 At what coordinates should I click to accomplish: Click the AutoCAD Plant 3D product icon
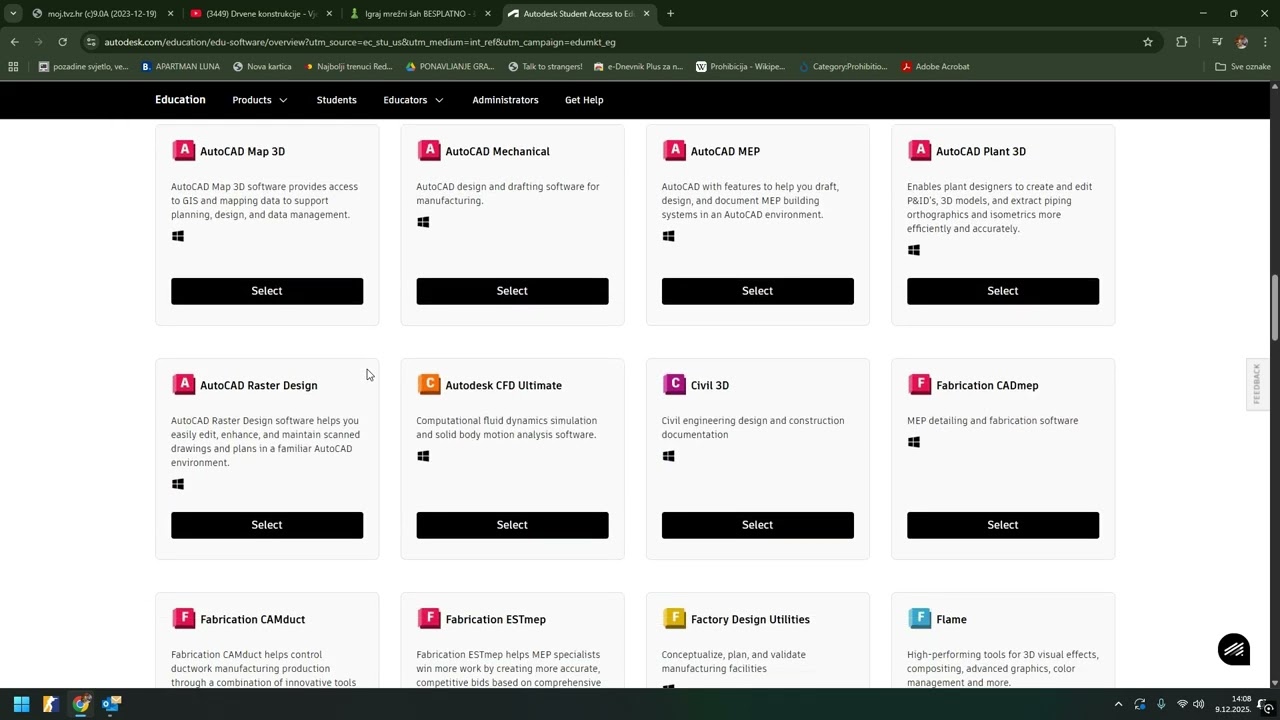[919, 151]
